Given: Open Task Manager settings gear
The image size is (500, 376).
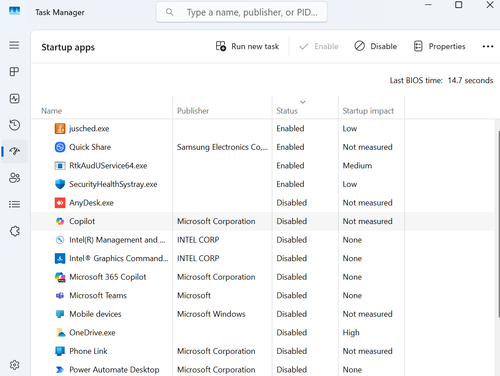Looking at the screenshot, I should pos(14,365).
